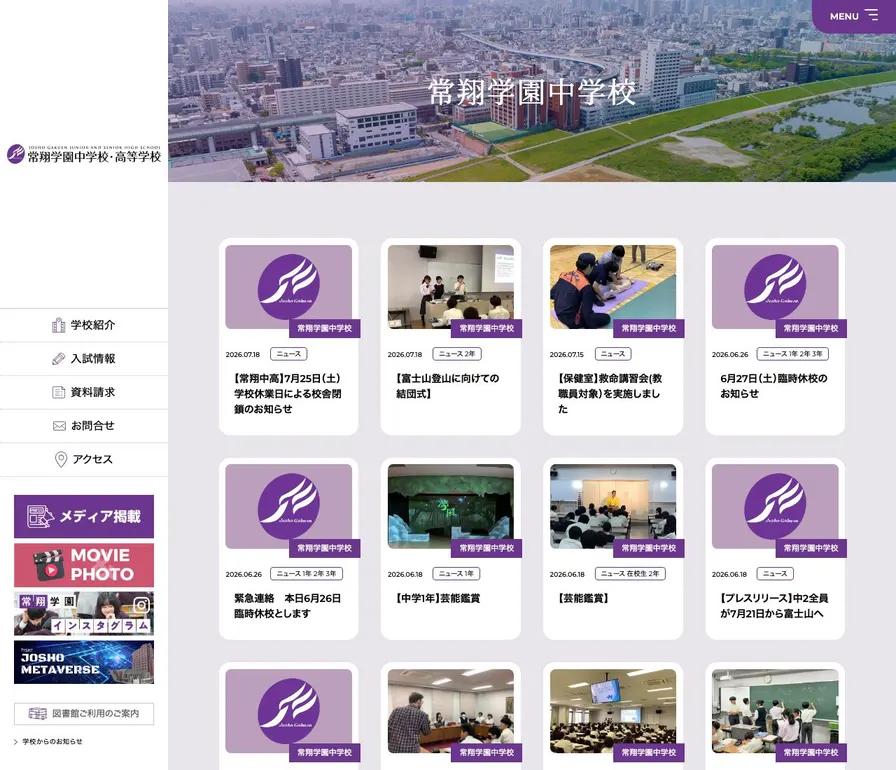Follow the 学校からのお知らせ link
The width and height of the screenshot is (896, 770).
coord(52,742)
